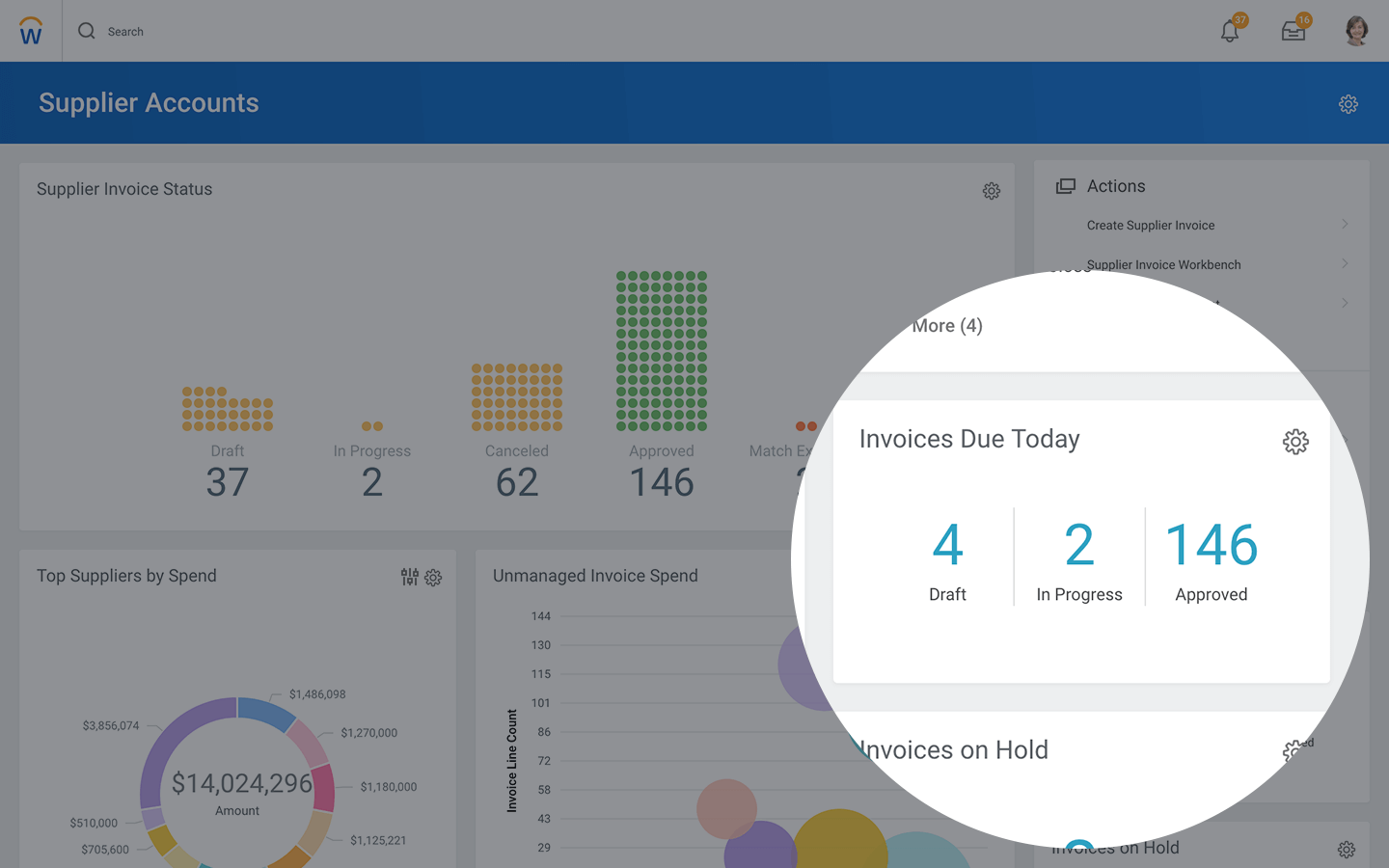Click the bottom Invoices on Hold gear
1389x868 pixels.
pyautogui.click(x=1346, y=850)
